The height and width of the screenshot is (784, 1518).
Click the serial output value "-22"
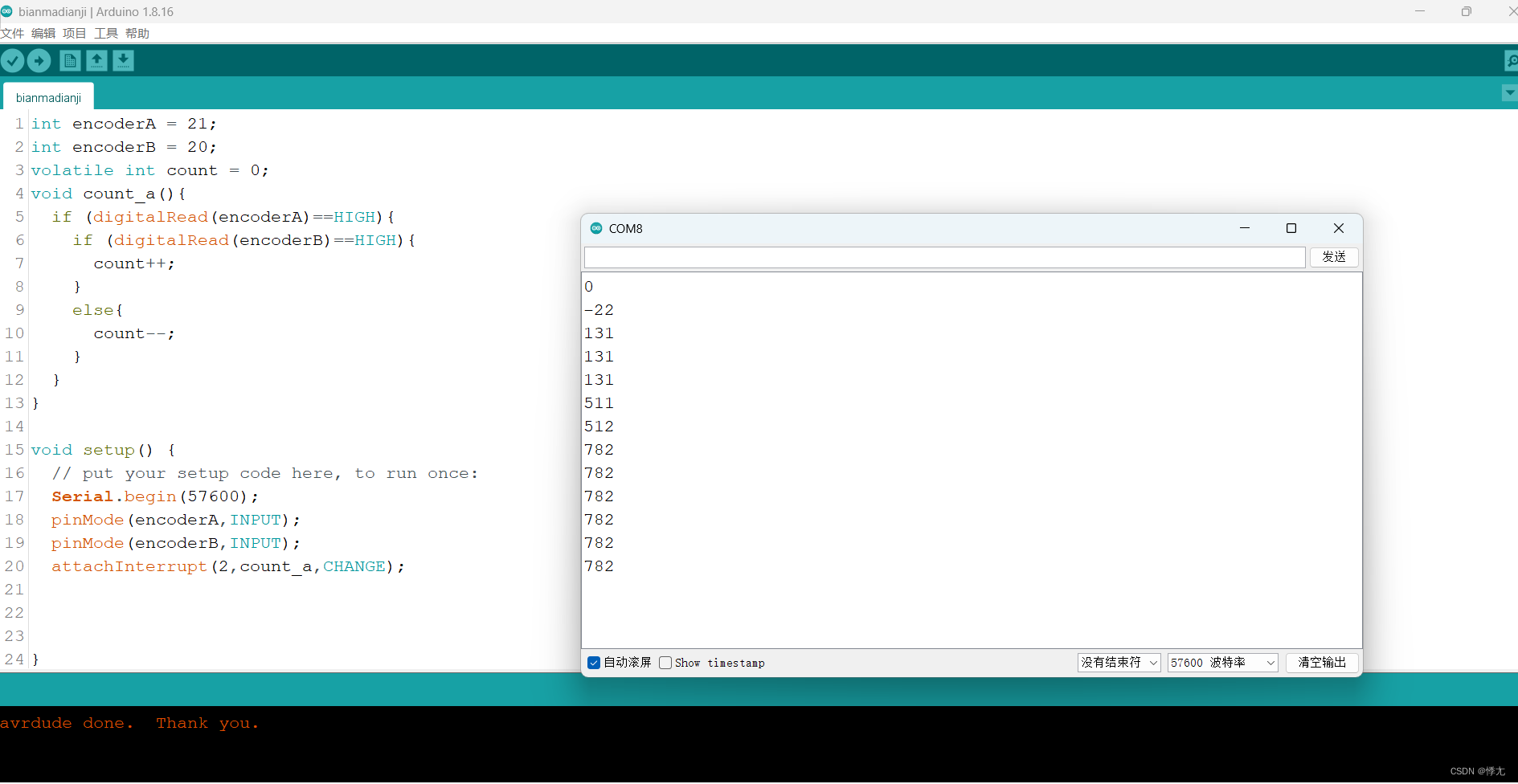[x=599, y=310]
